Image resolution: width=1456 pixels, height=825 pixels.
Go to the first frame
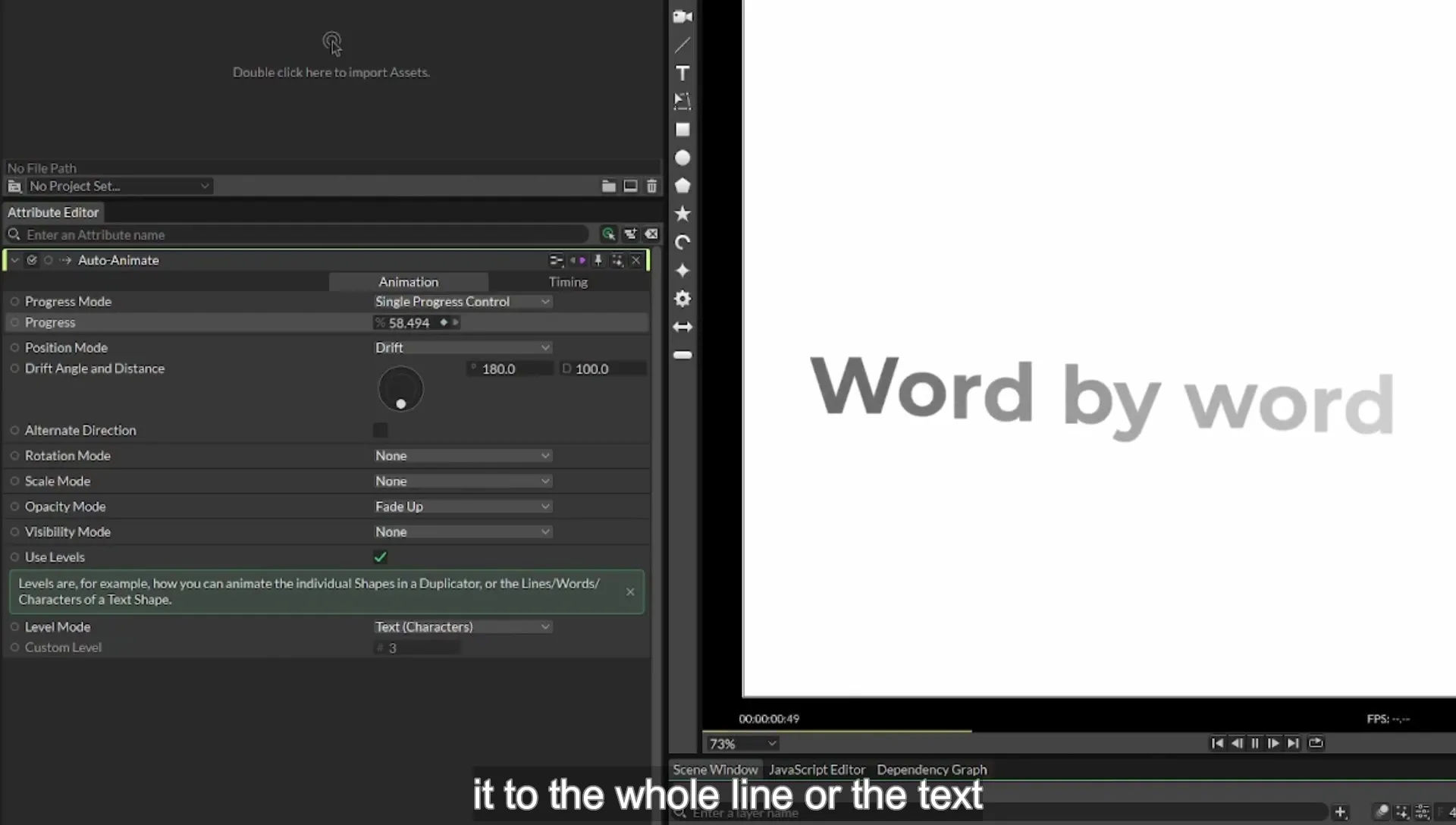(x=1217, y=743)
